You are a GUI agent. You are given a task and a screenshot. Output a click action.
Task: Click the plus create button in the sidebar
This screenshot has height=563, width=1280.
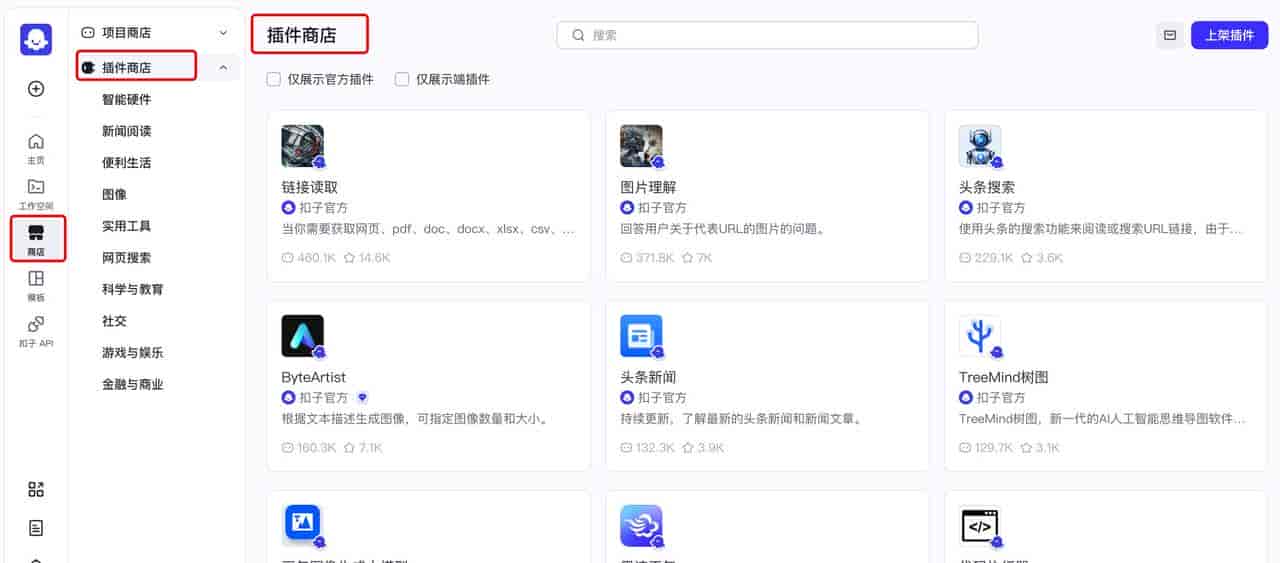tap(36, 89)
